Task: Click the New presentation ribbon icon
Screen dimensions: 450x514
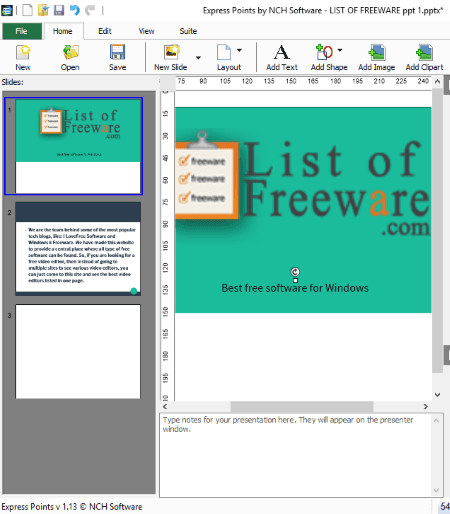Action: (23, 57)
